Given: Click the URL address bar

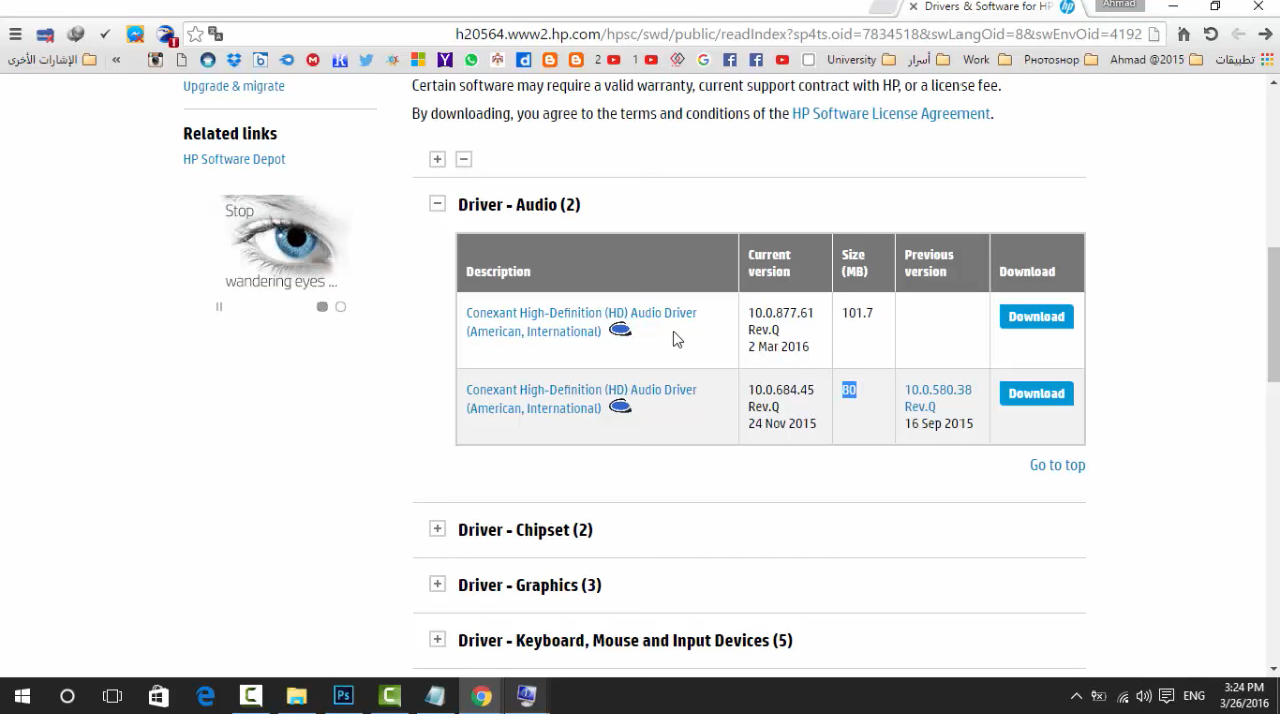Looking at the screenshot, I should tap(798, 34).
